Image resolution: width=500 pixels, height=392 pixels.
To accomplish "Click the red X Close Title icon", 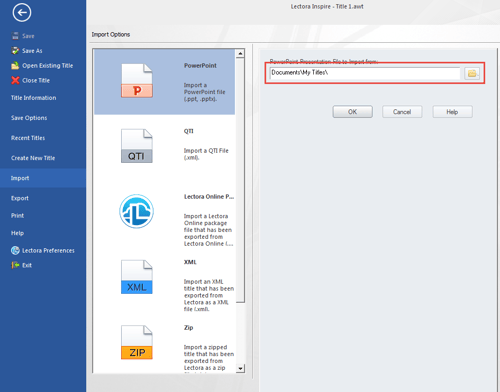I will point(15,80).
